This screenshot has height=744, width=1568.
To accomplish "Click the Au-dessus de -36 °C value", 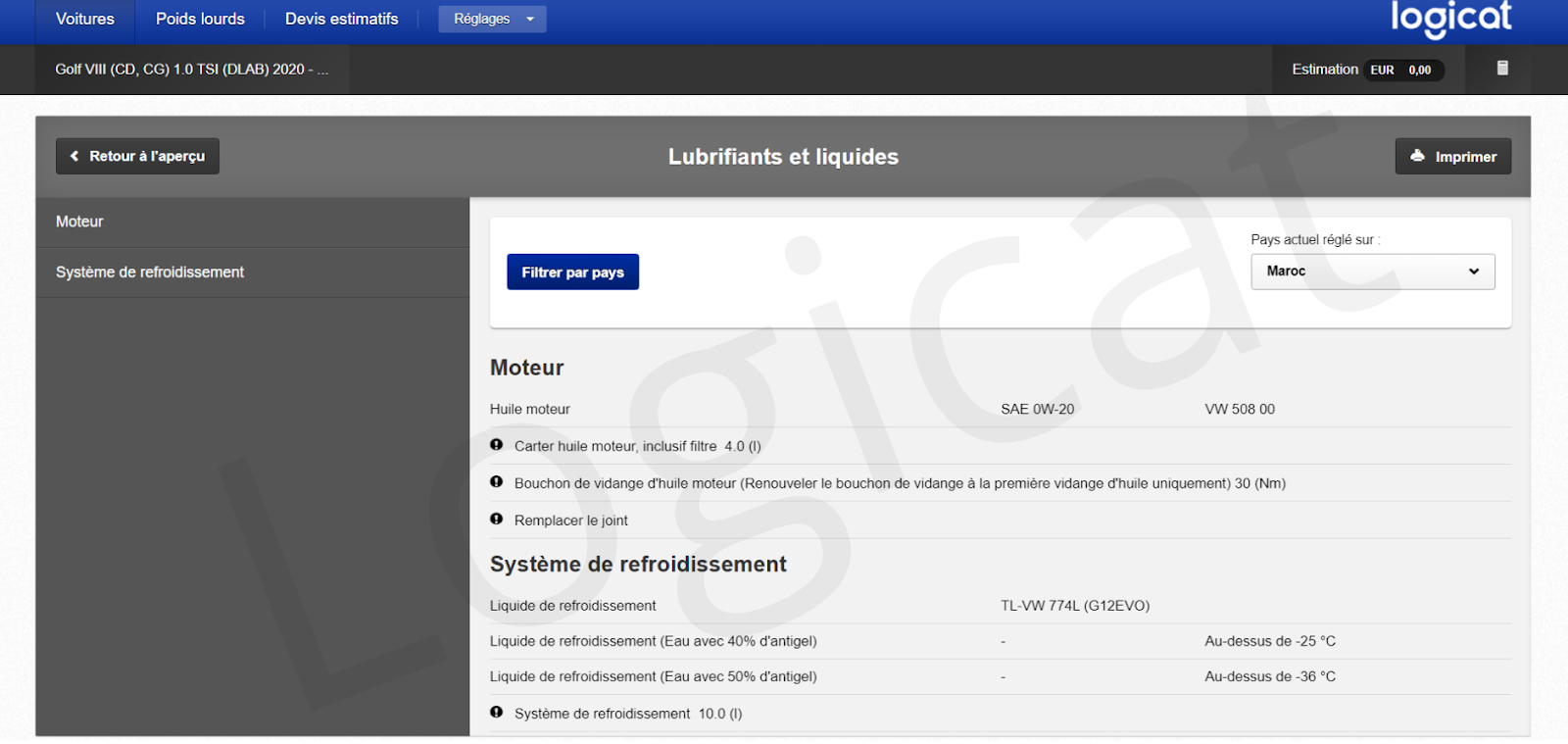I will coord(1270,676).
